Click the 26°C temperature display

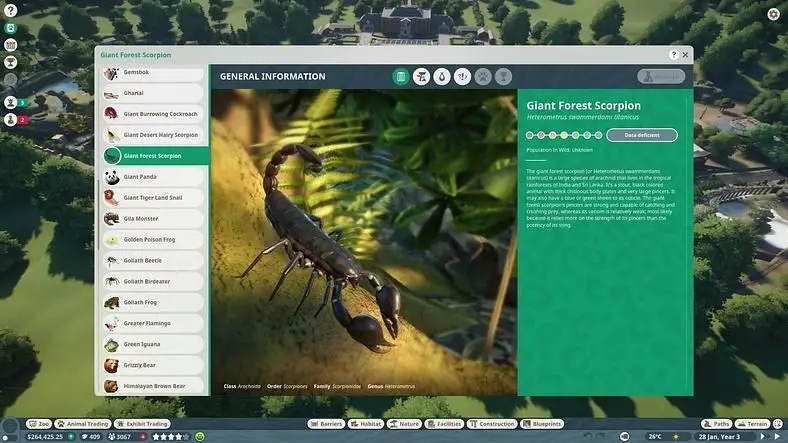(655, 436)
